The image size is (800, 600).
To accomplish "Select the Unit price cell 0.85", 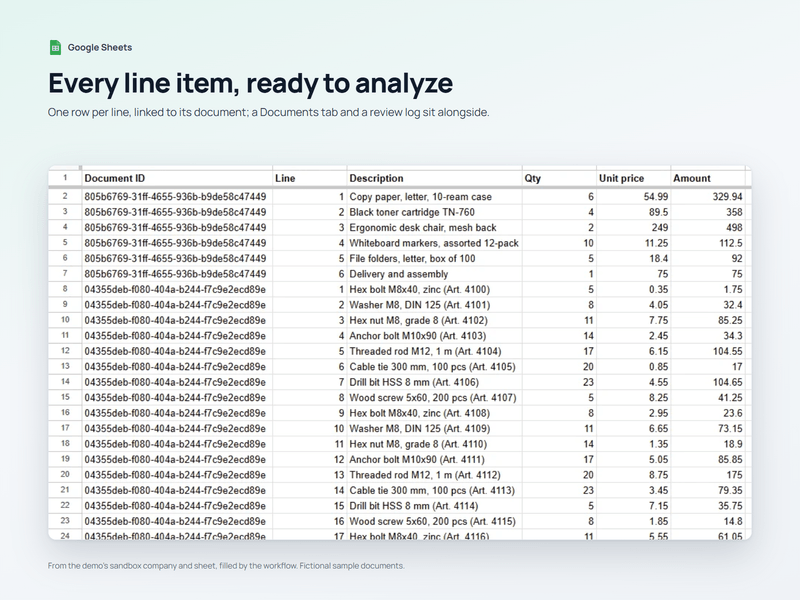I will (633, 367).
